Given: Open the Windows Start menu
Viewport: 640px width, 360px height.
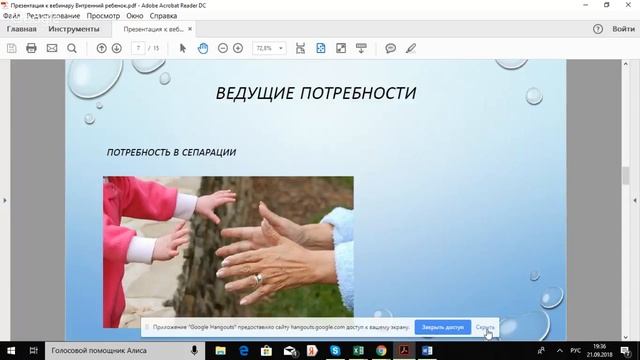Looking at the screenshot, I should point(11,351).
